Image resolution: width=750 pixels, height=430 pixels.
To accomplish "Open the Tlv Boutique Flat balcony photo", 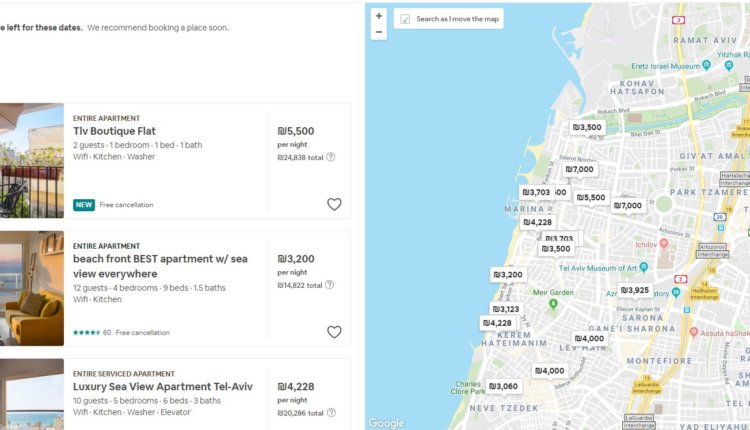I will (32, 161).
